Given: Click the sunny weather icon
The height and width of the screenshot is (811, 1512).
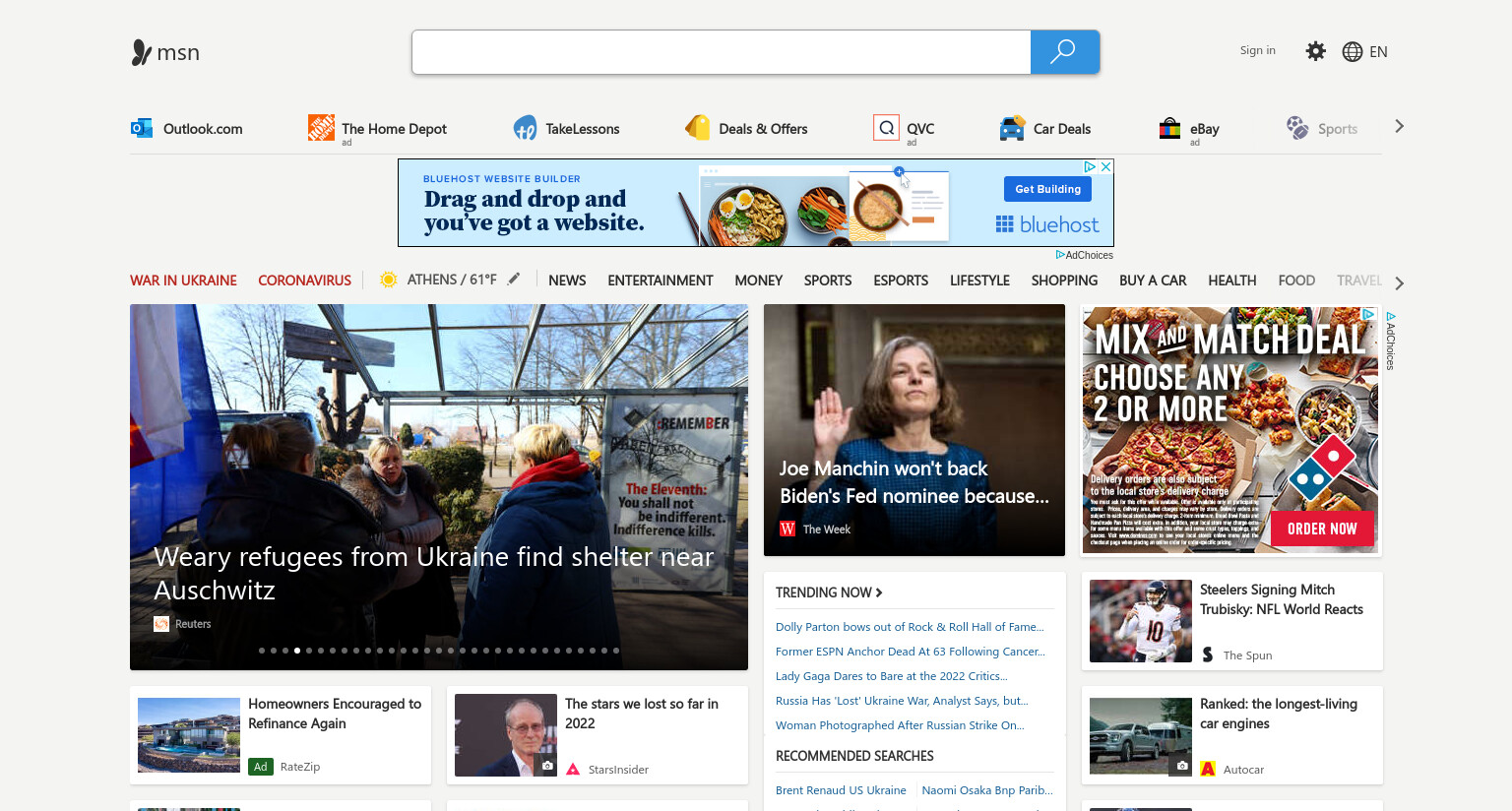Looking at the screenshot, I should 388,280.
